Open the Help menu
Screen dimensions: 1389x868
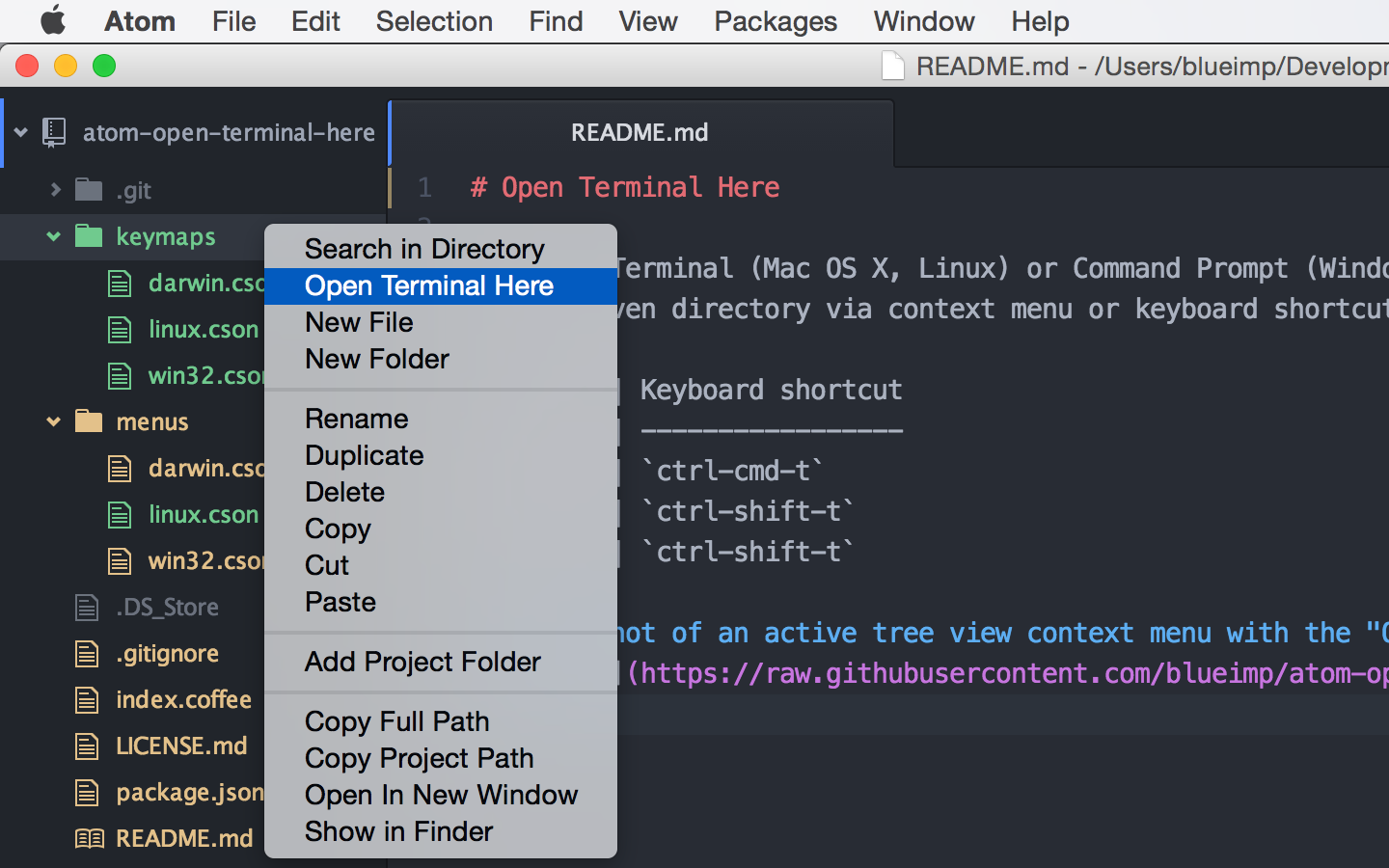[1040, 21]
